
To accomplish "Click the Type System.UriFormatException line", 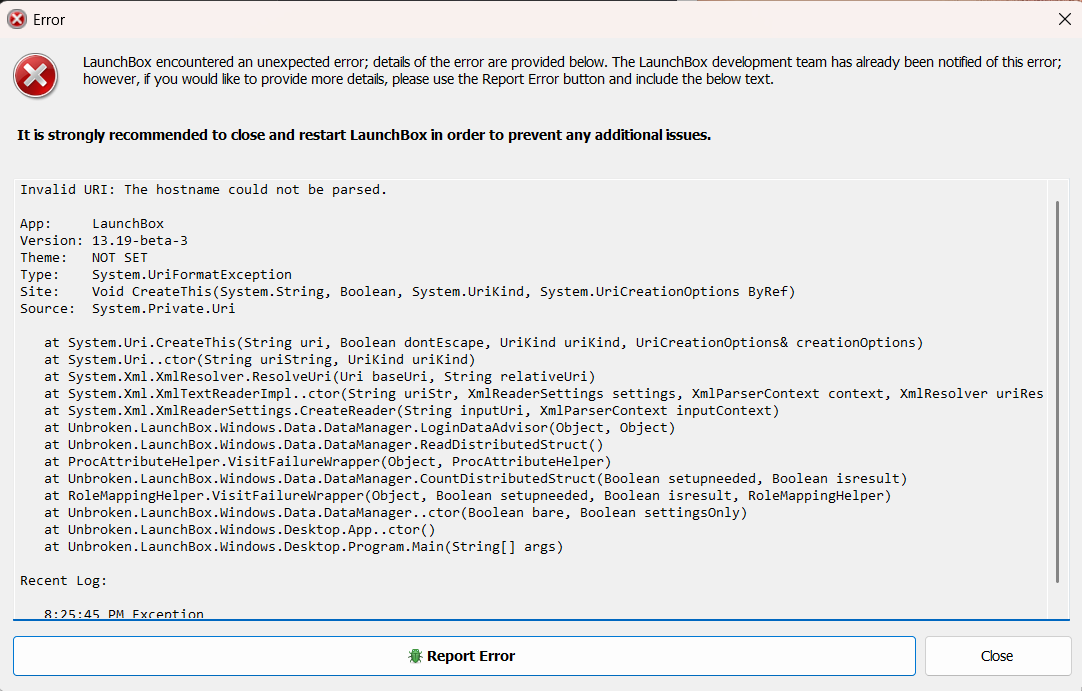I will 156,275.
